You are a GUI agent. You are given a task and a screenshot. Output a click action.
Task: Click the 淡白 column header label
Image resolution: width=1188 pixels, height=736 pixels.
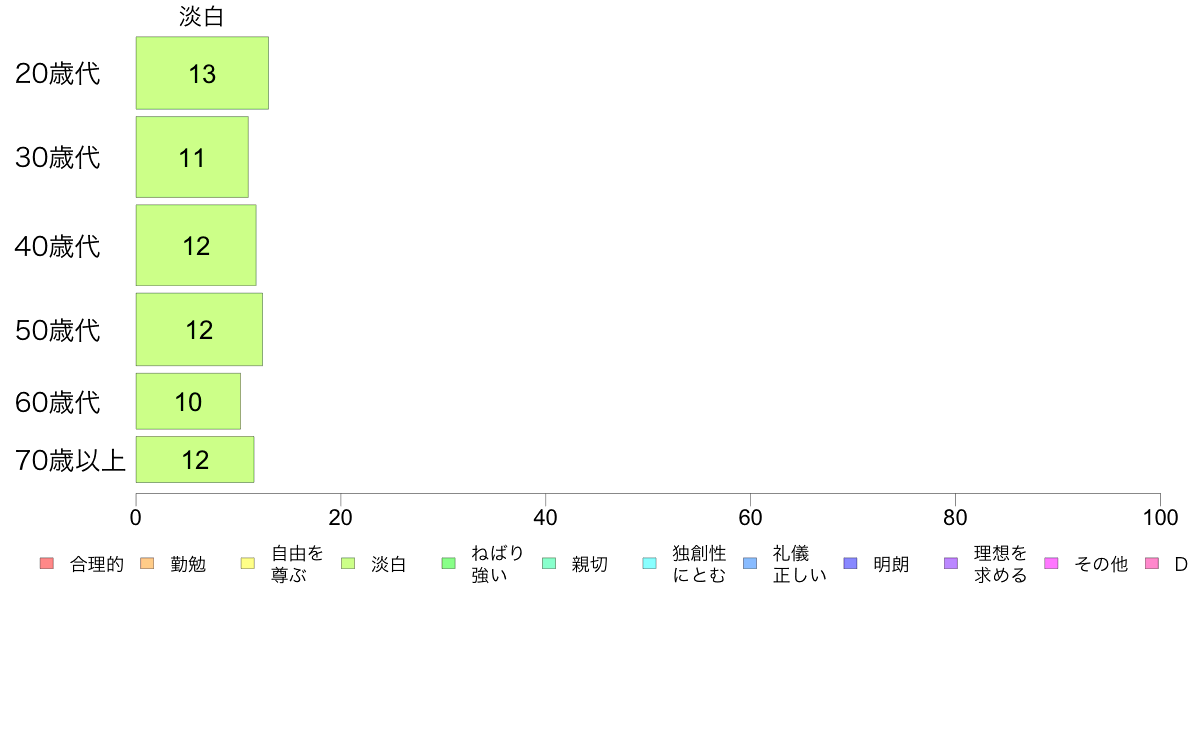pos(202,17)
